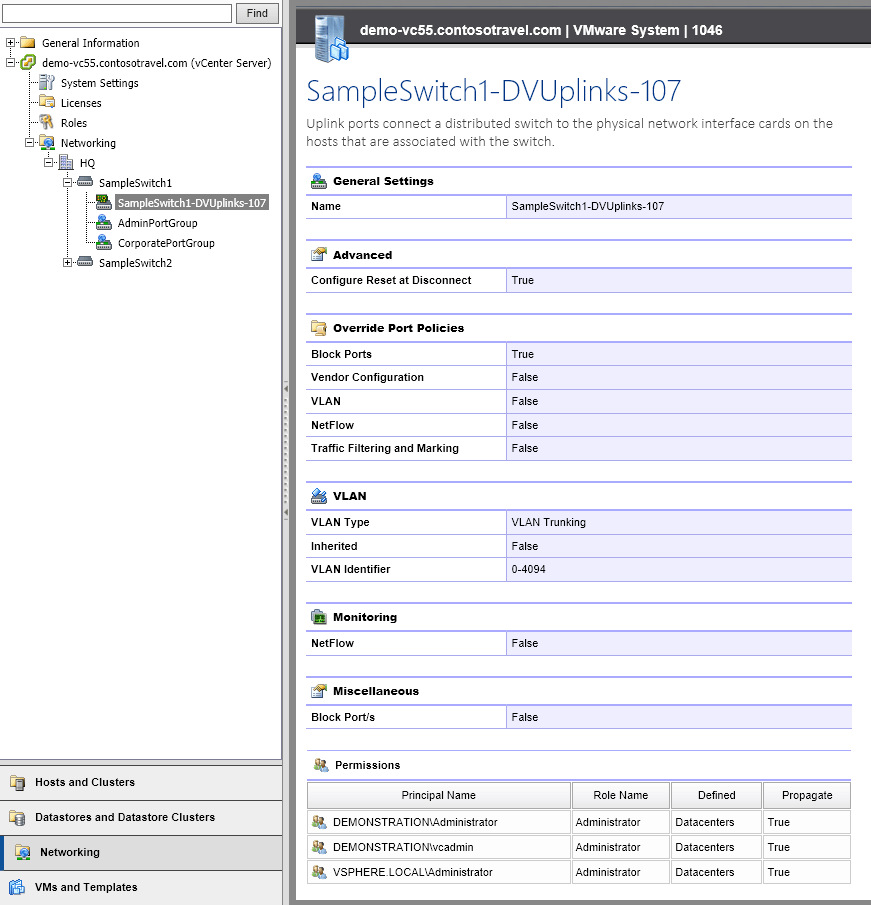
Task: Click the 0-4094 VLAN Identifier value
Action: (528, 569)
